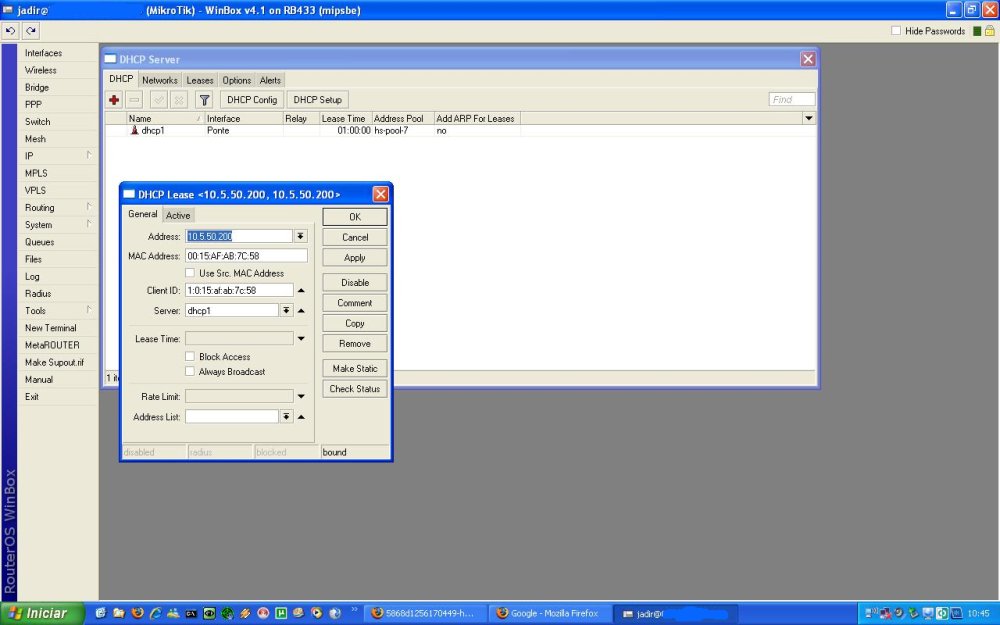Open the folder icon in quick launch
This screenshot has width=1000, height=625.
tap(119, 613)
